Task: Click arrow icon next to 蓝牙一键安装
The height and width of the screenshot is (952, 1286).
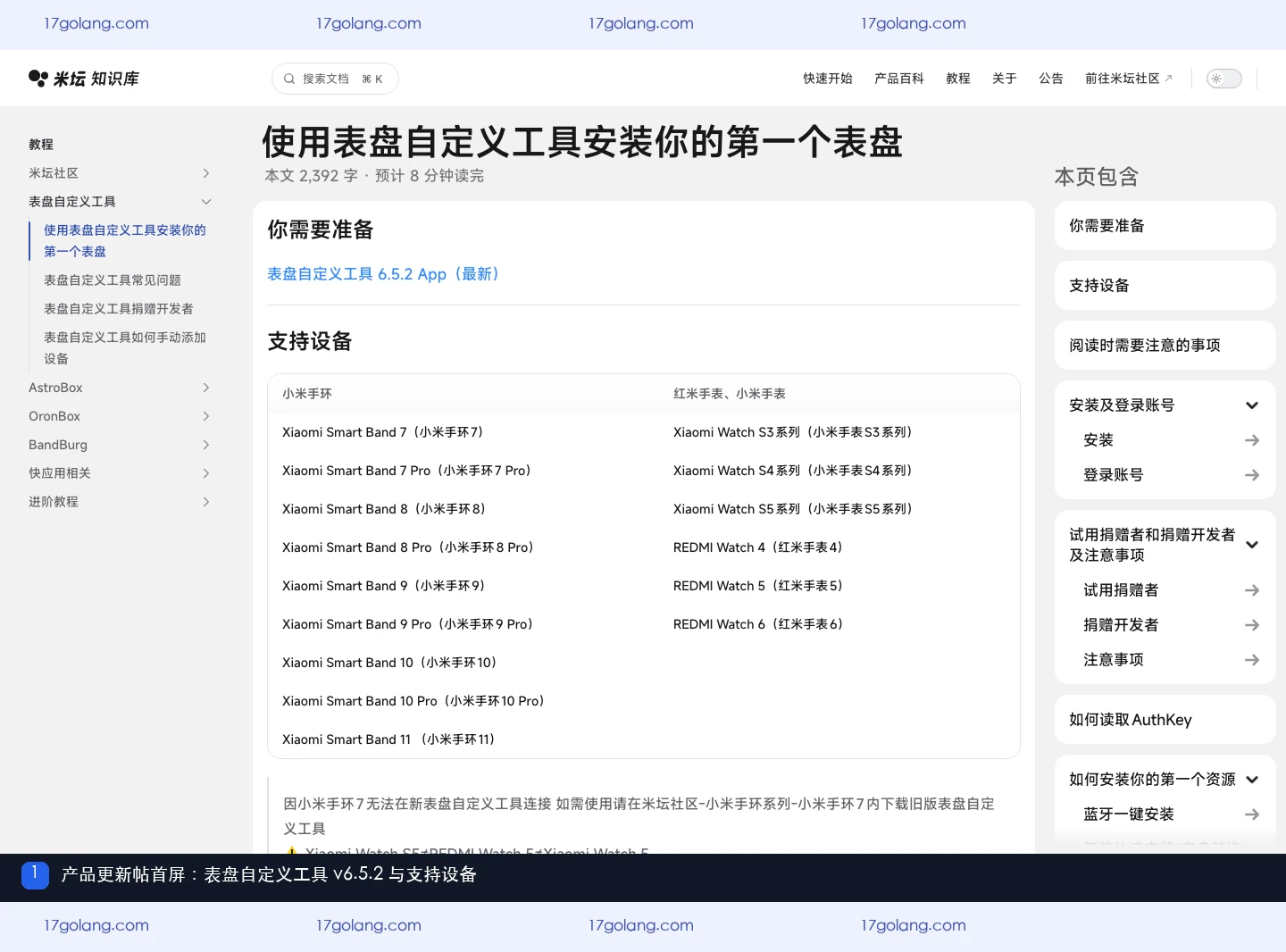Action: pos(1252,814)
